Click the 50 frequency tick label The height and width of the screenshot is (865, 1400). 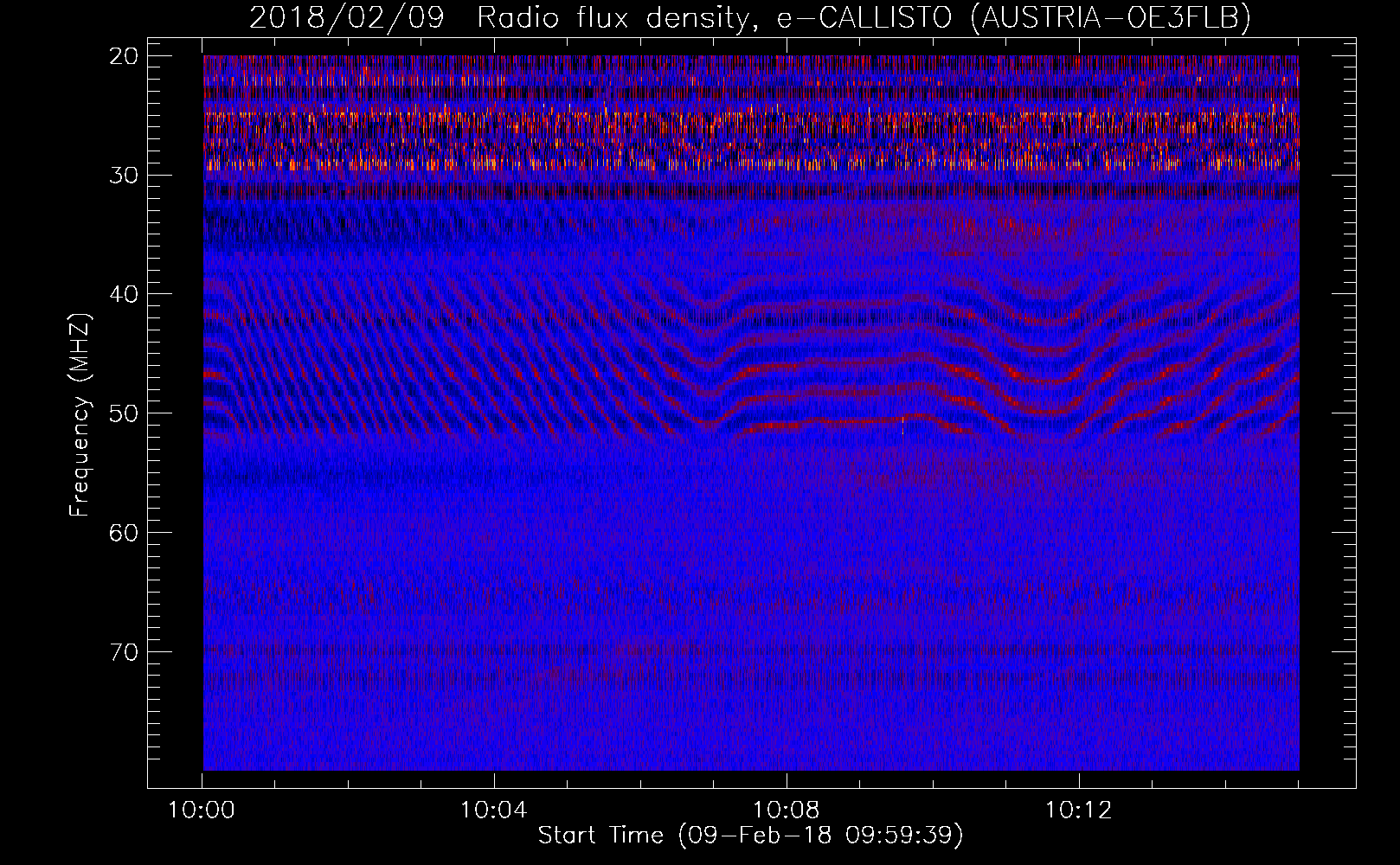coord(125,413)
